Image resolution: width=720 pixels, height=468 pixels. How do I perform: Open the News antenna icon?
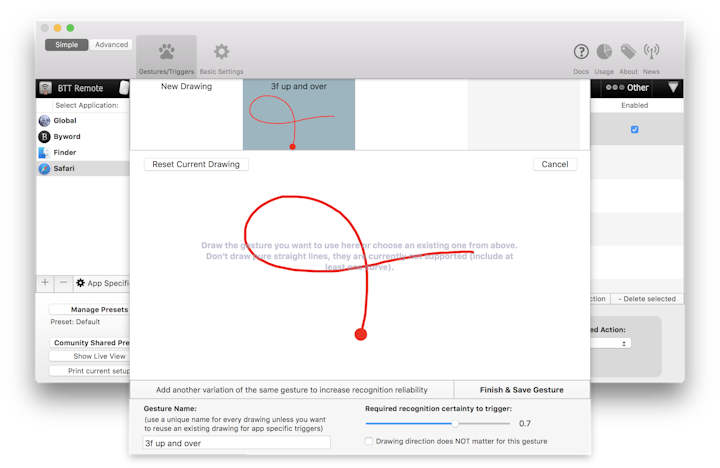(x=651, y=52)
